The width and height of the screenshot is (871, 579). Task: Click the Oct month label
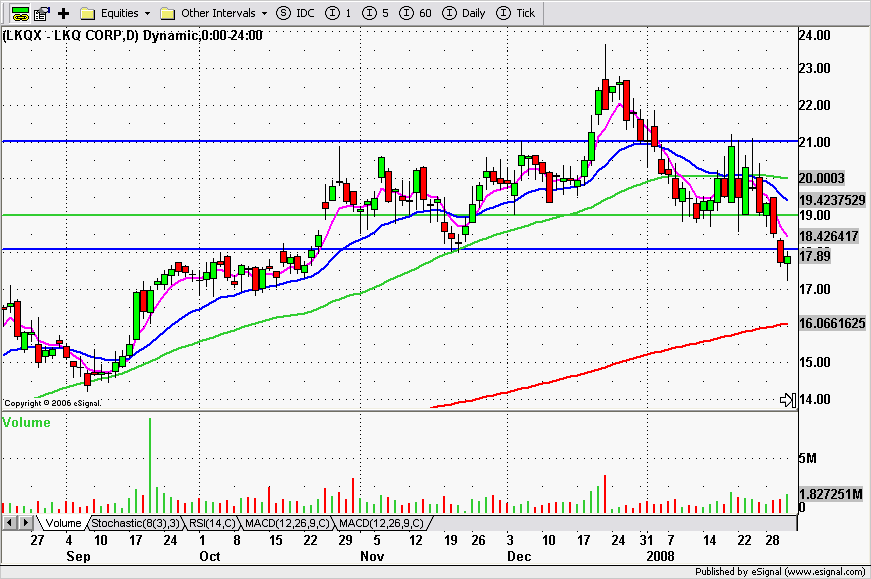(x=209, y=556)
